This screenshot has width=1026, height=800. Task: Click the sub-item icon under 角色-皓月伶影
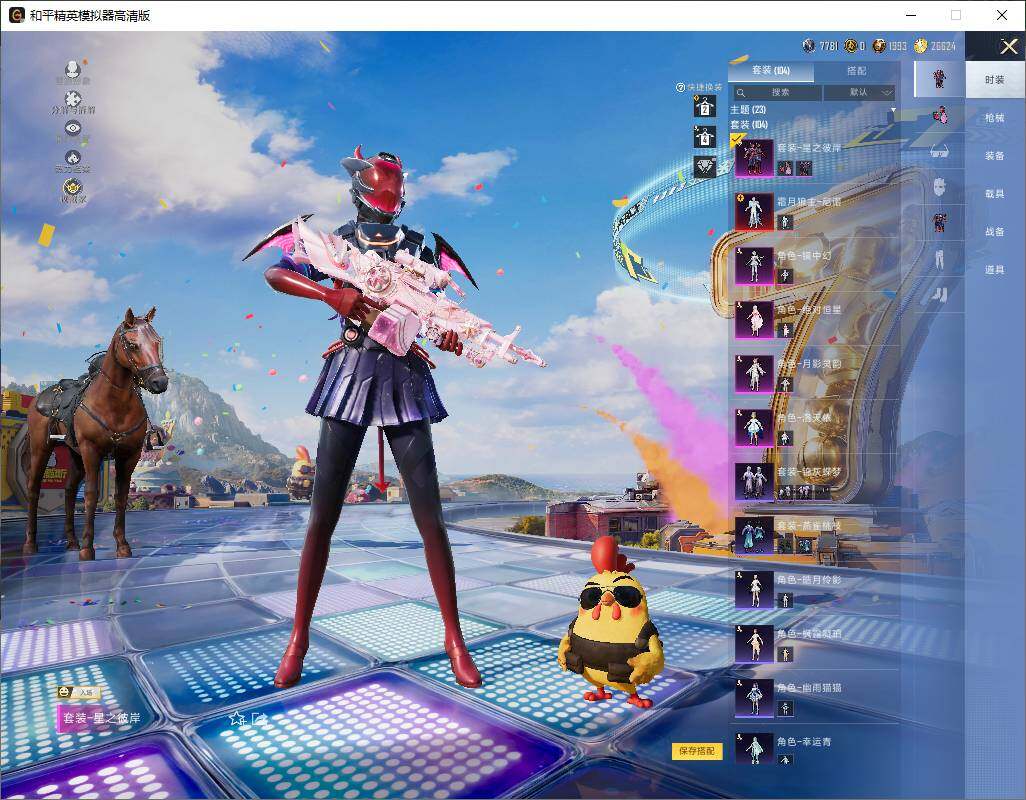[x=785, y=600]
